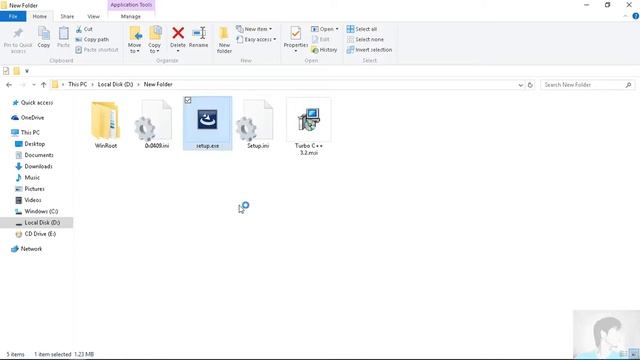
Task: Refresh the folder view
Action: tap(530, 85)
